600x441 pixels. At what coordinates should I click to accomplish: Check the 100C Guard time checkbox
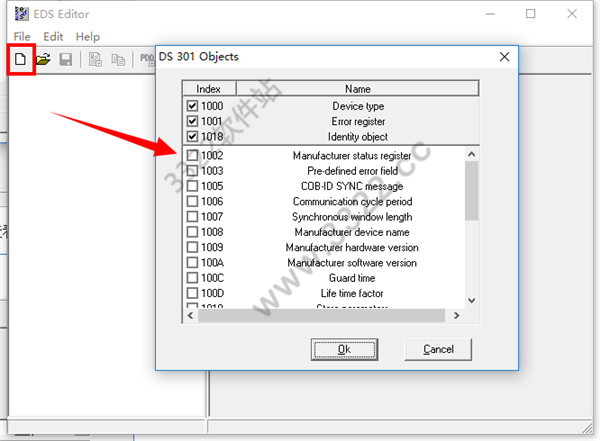[x=192, y=278]
